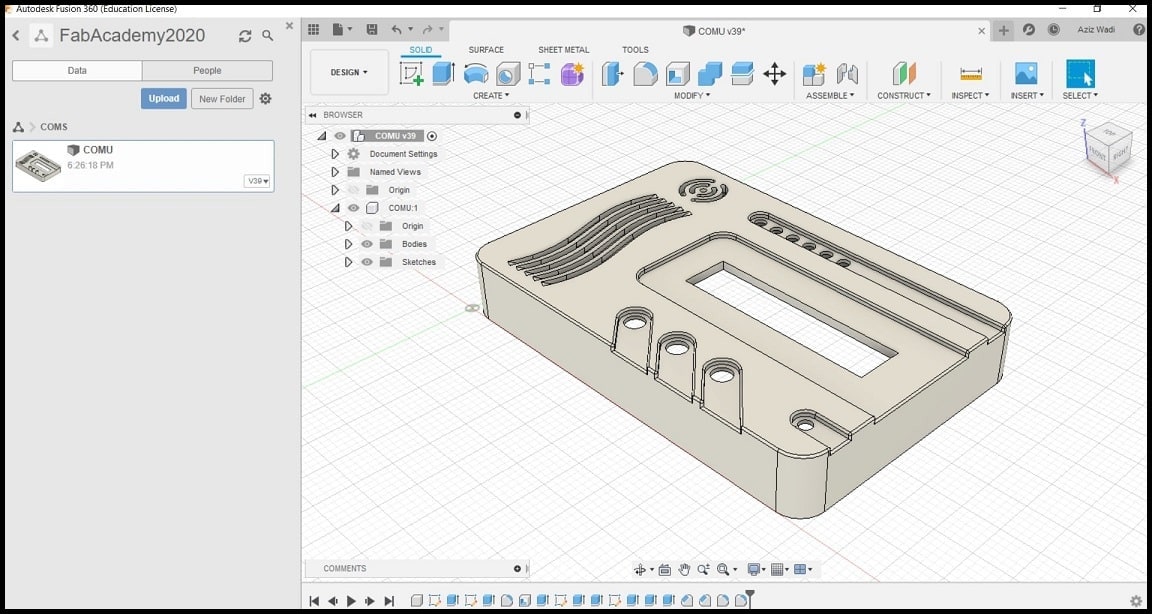Select the Revolve tool
This screenshot has width=1152, height=614.
click(476, 74)
